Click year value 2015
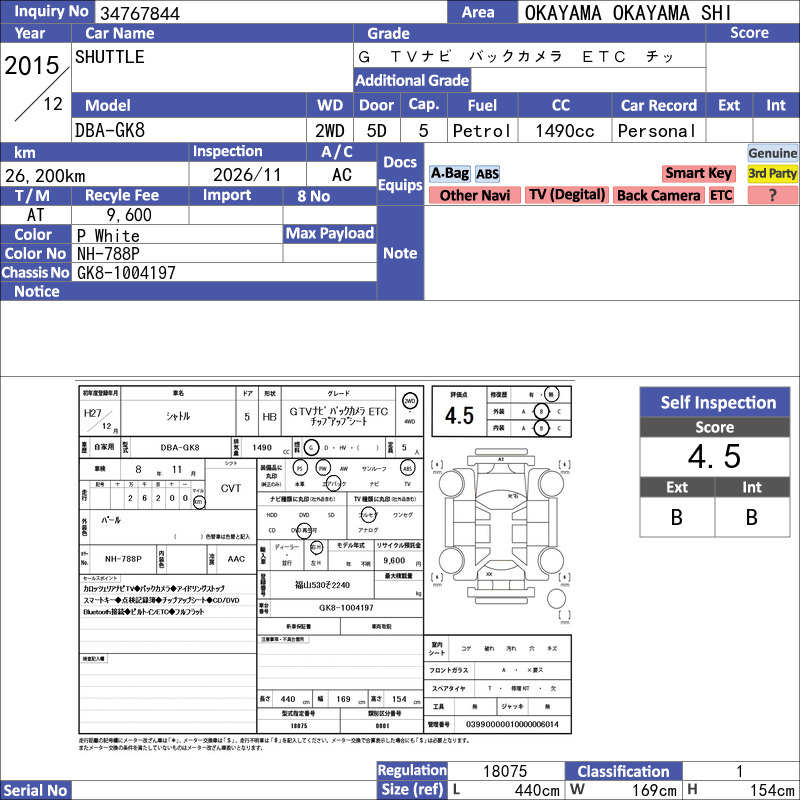Image resolution: width=800 pixels, height=800 pixels. coord(32,65)
